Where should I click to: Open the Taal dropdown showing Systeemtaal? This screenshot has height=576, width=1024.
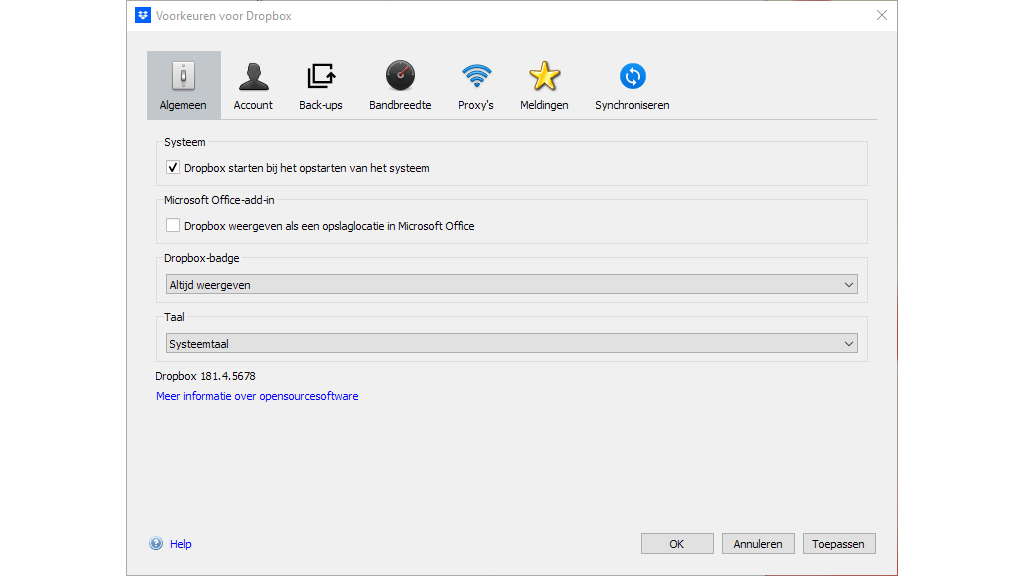click(511, 344)
